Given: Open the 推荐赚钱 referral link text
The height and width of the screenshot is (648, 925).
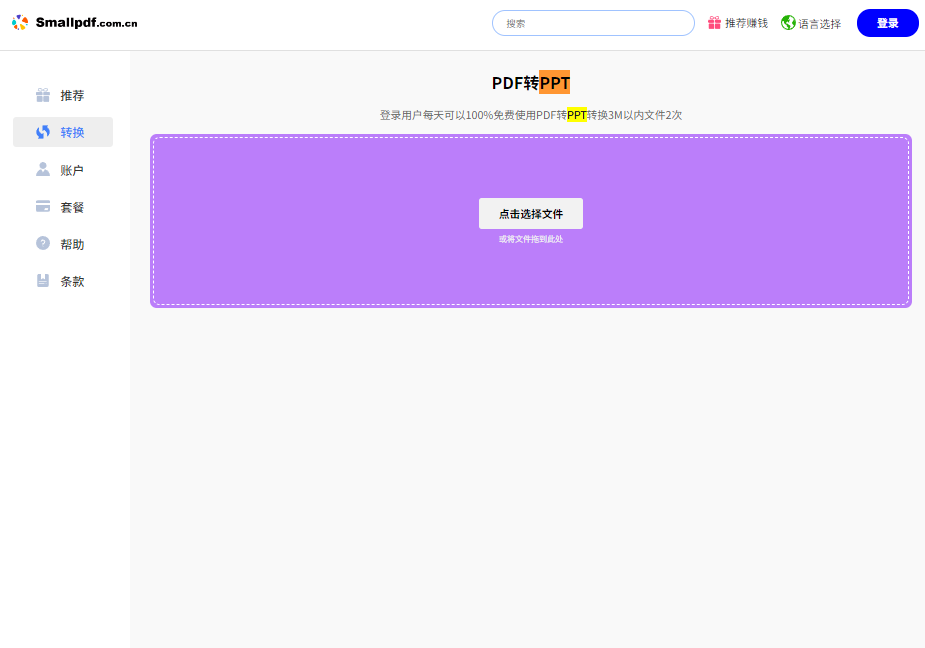Looking at the screenshot, I should pyautogui.click(x=746, y=23).
